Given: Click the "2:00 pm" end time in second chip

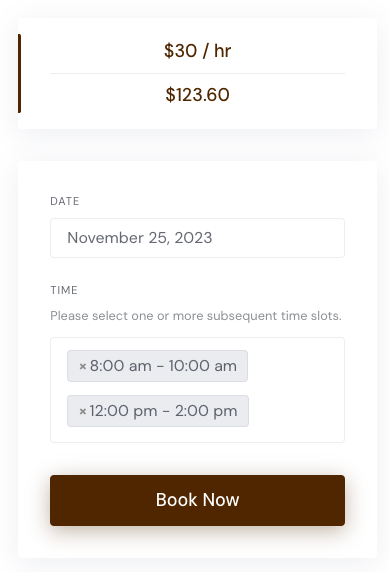Looking at the screenshot, I should pos(206,411).
